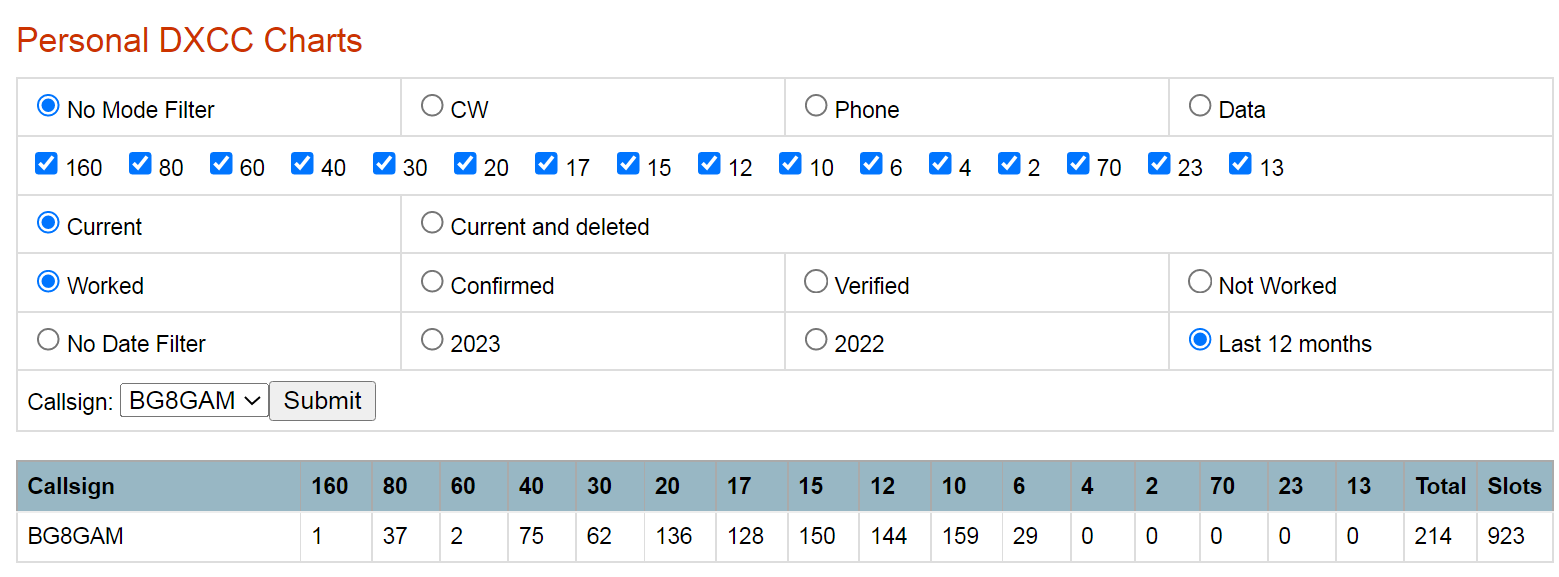Screen dimensions: 1559x577
Task: Choose the Phone mode filter
Action: 816,106
